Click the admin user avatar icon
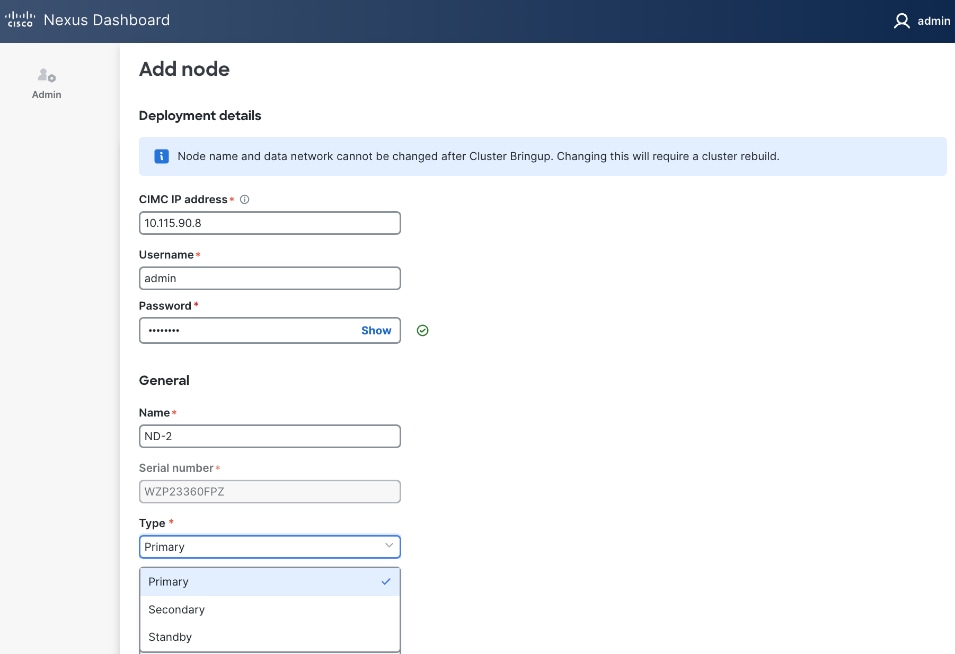The image size is (955, 654). [901, 20]
